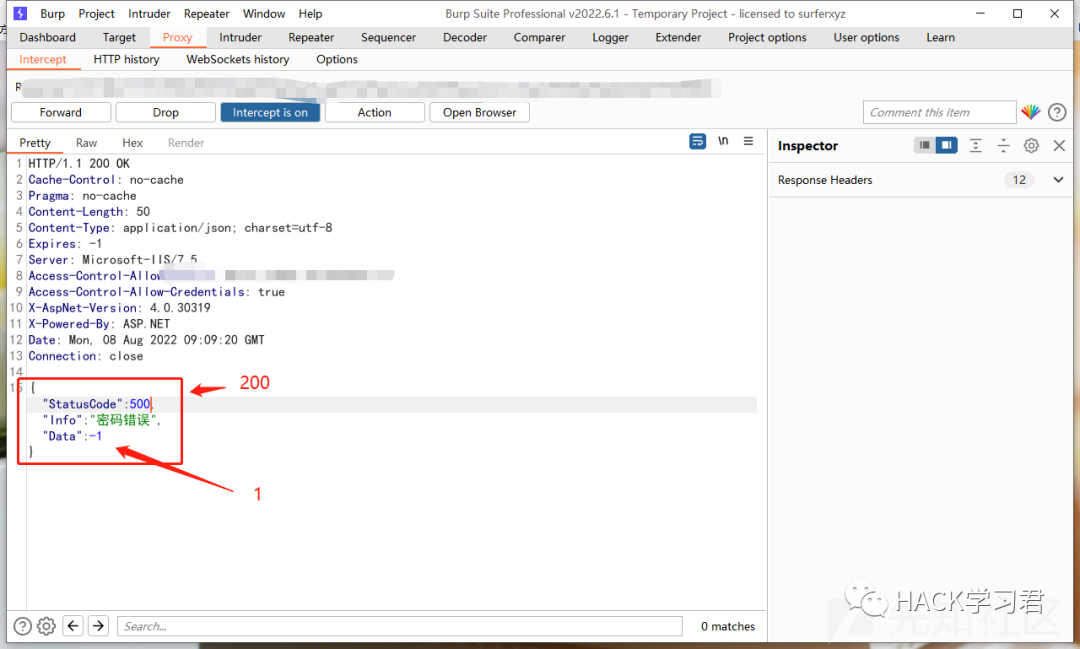Click the HTTP/1.1 200 OK status line

[79, 163]
